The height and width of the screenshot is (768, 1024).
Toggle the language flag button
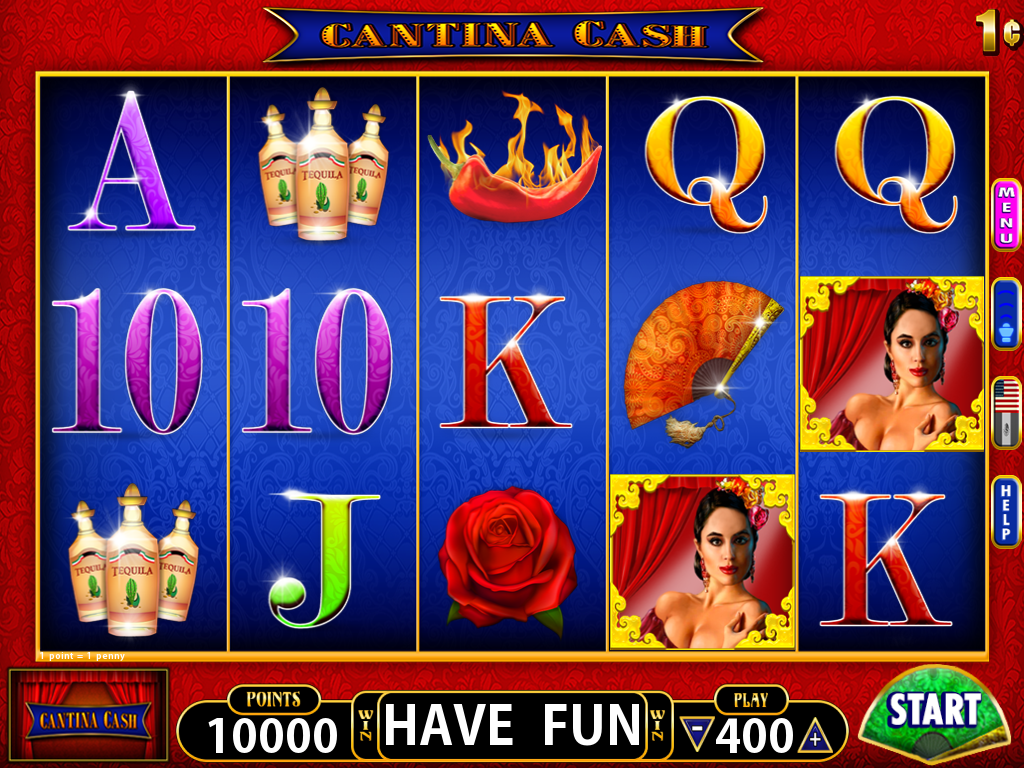click(1006, 413)
